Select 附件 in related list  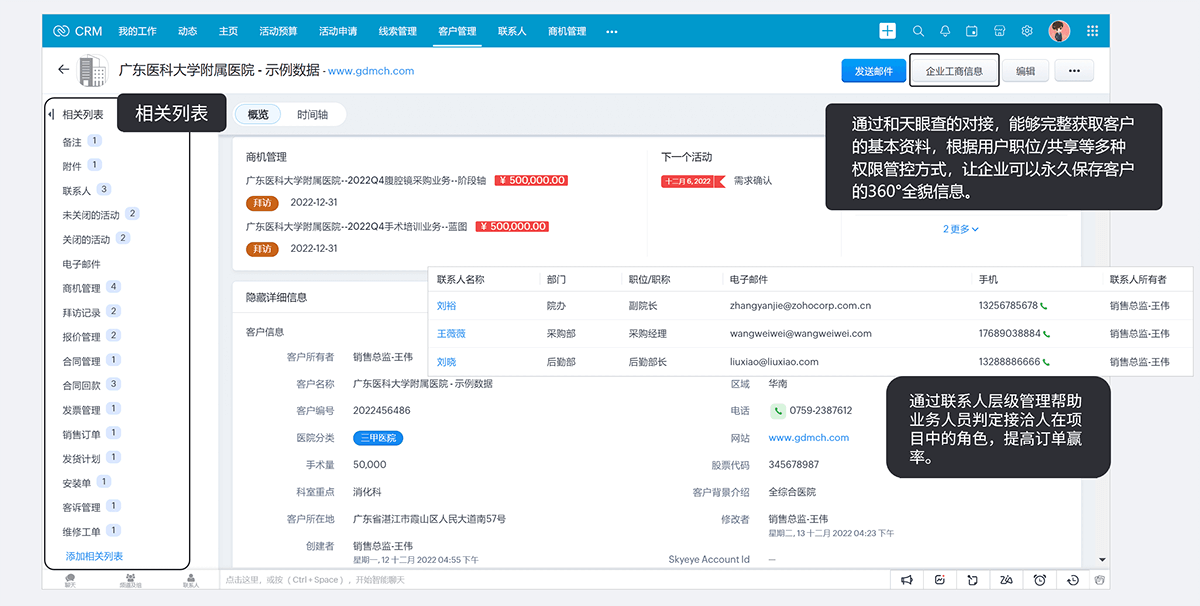click(x=72, y=166)
